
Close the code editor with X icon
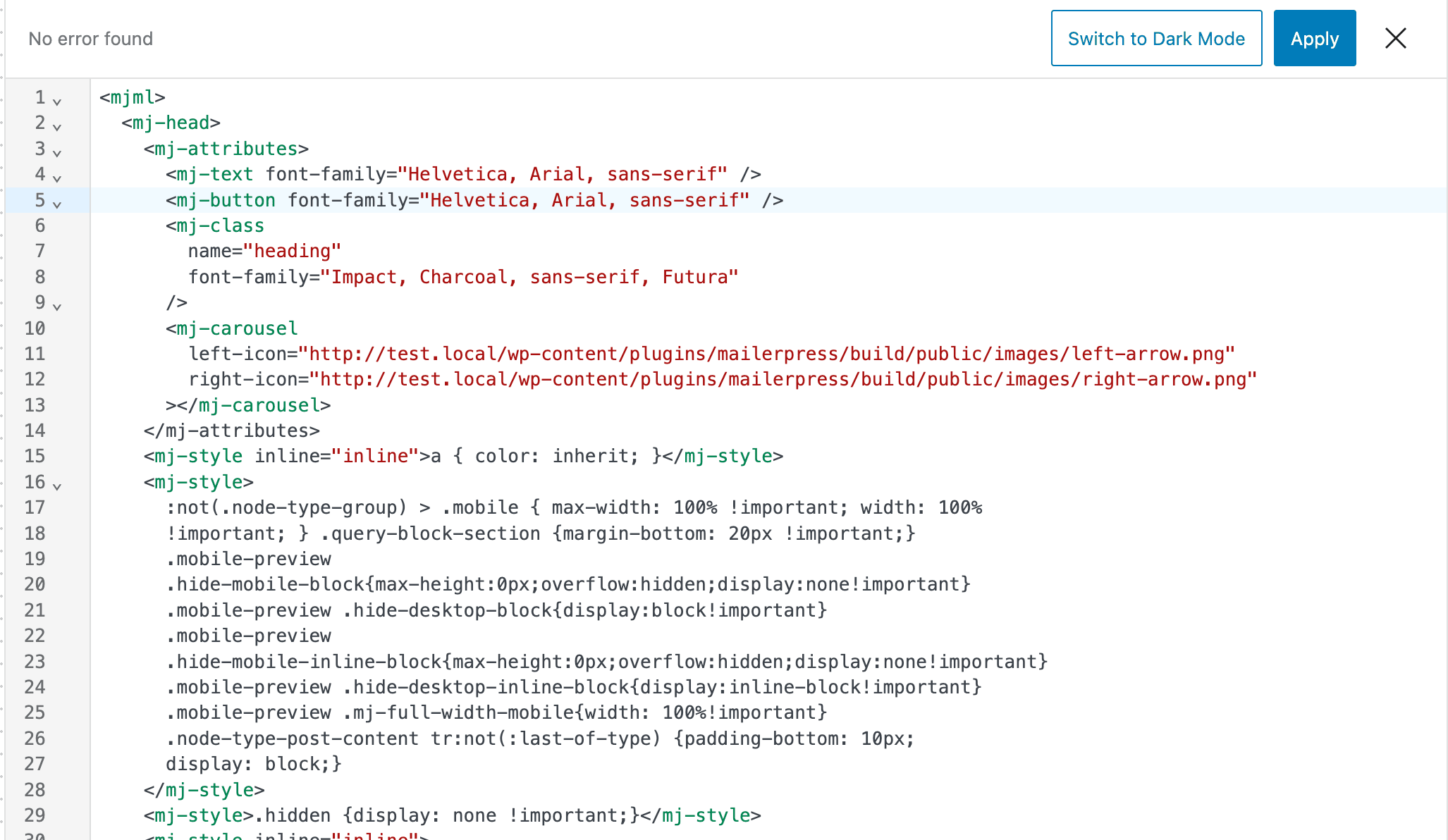tap(1395, 38)
